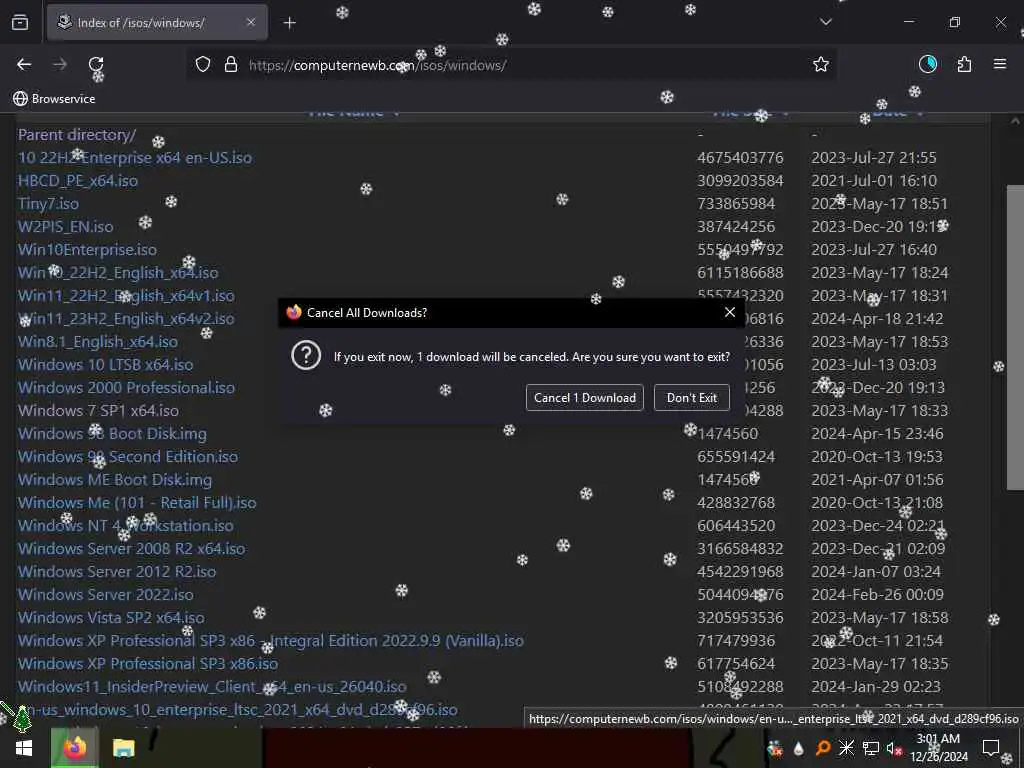Bookmark this page with the star icon
This screenshot has width=1024, height=768.
pyautogui.click(x=821, y=64)
